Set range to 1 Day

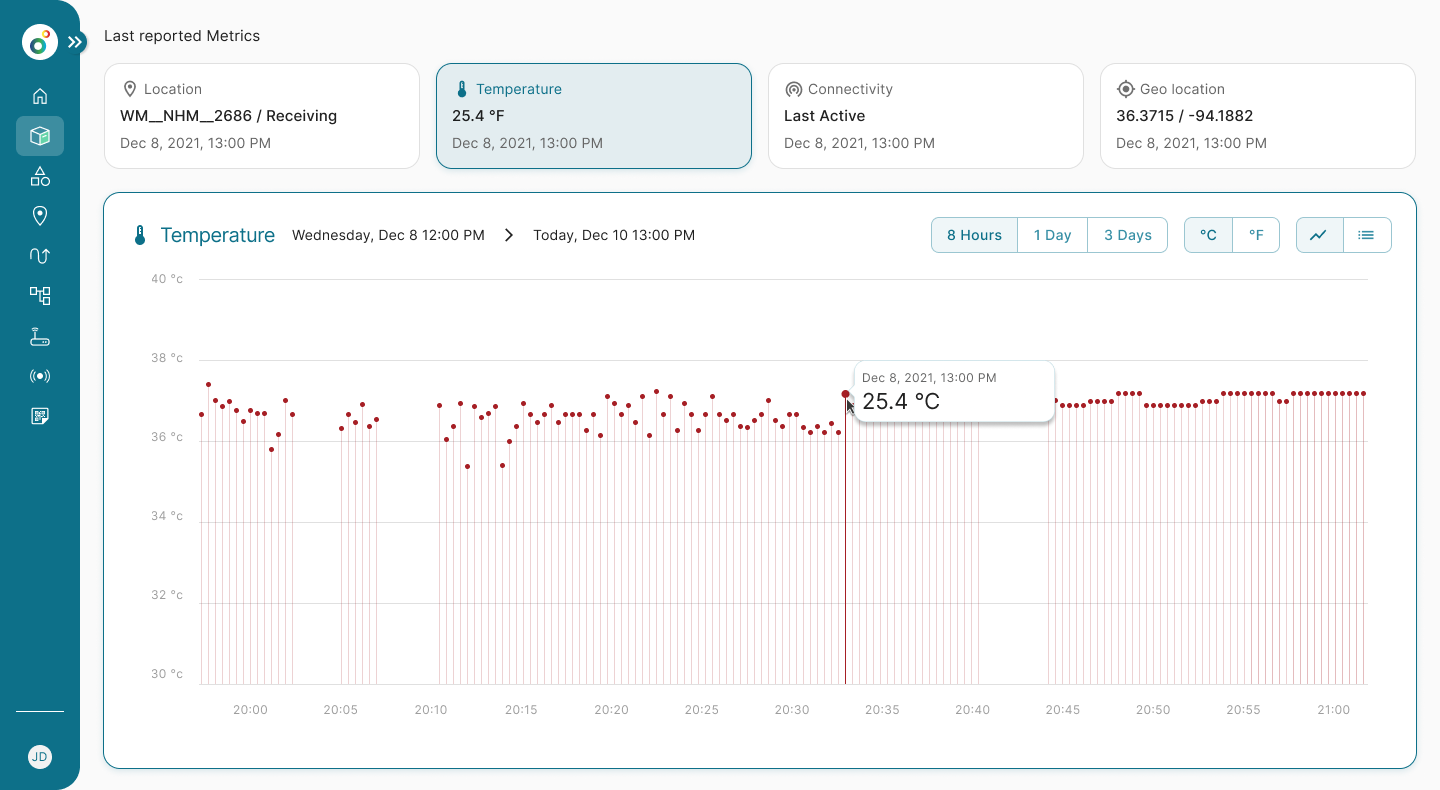(1052, 235)
